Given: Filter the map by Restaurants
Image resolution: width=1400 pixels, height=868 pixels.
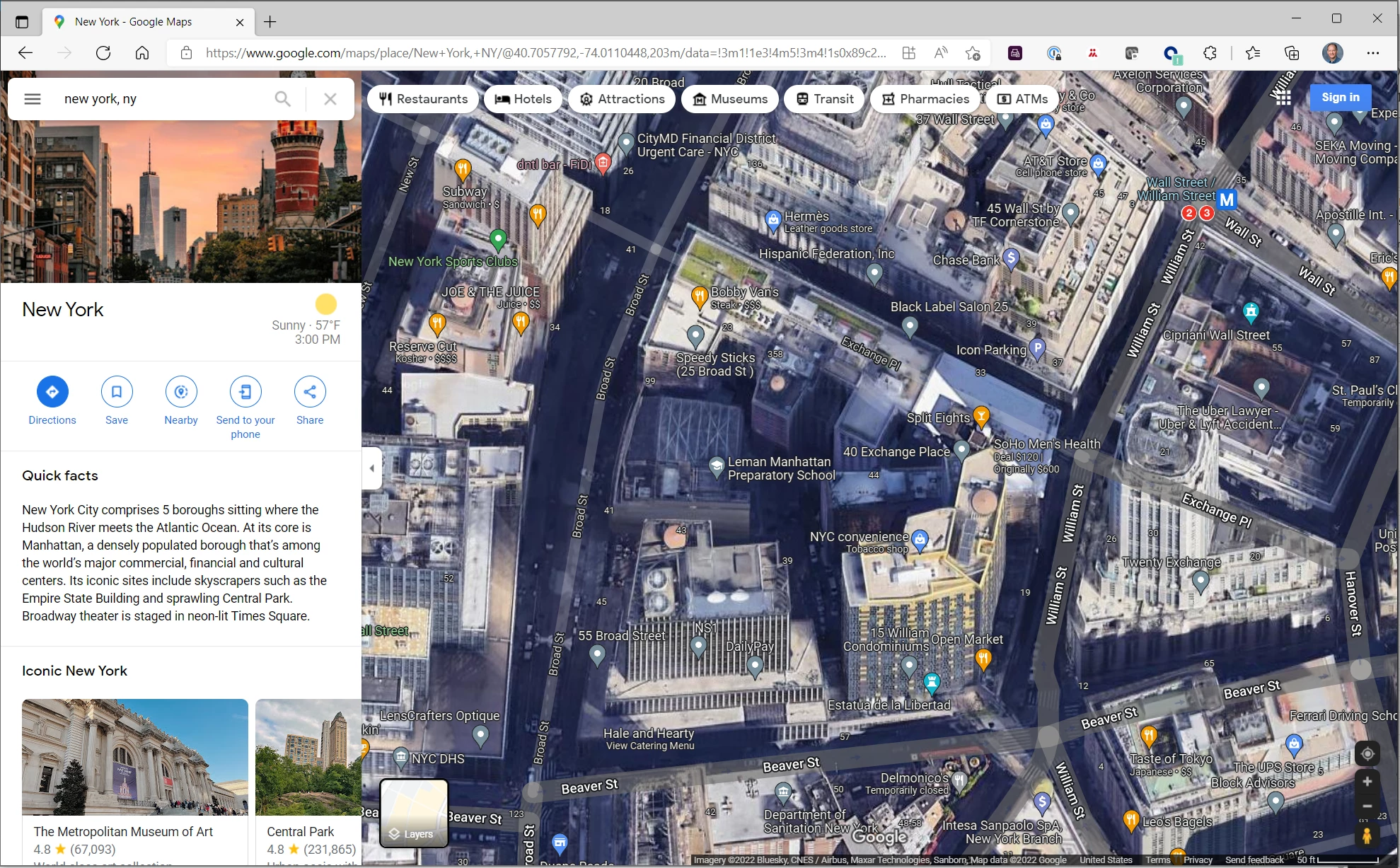Looking at the screenshot, I should click(x=423, y=99).
